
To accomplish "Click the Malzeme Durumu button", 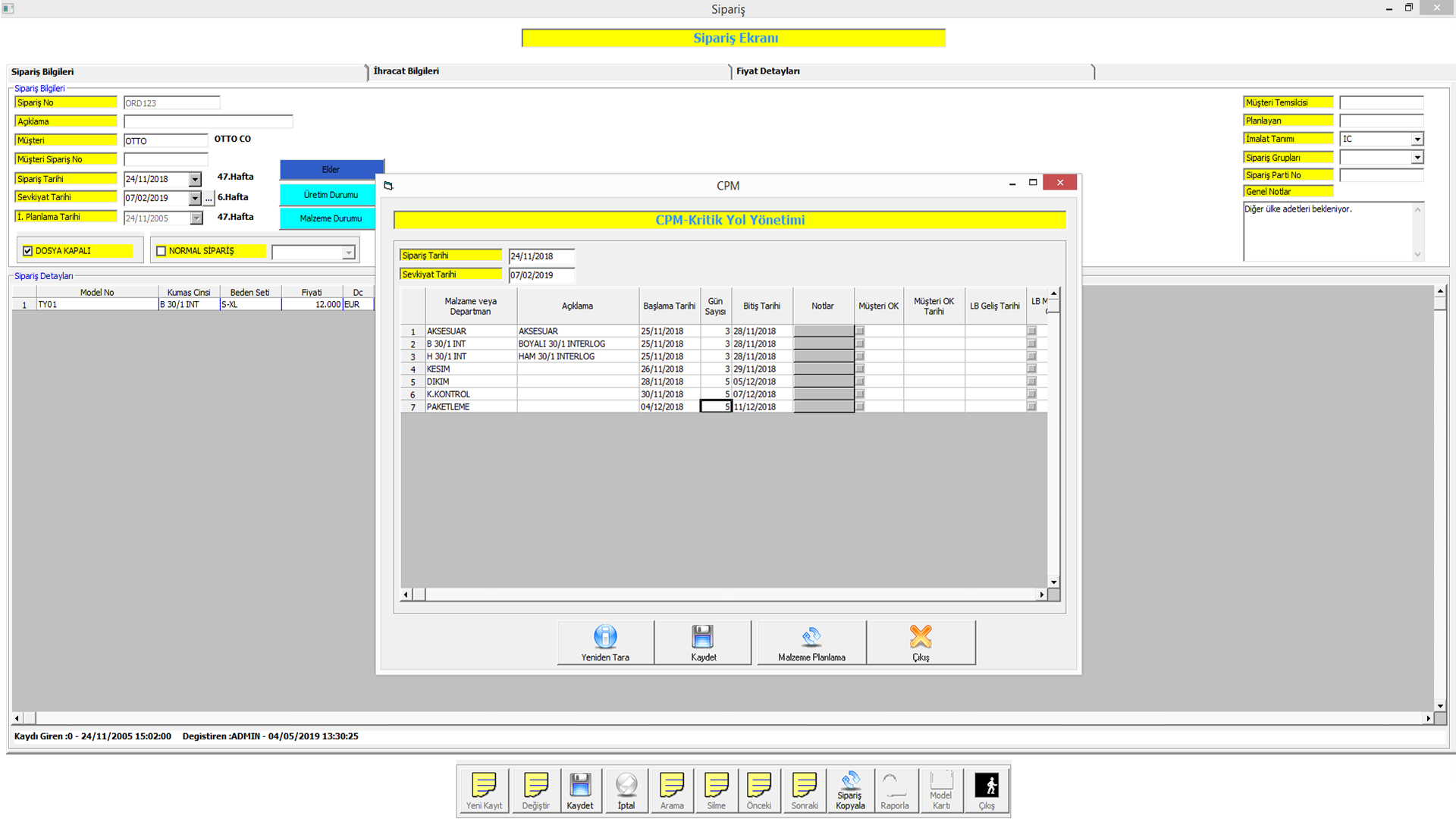I will tap(331, 218).
